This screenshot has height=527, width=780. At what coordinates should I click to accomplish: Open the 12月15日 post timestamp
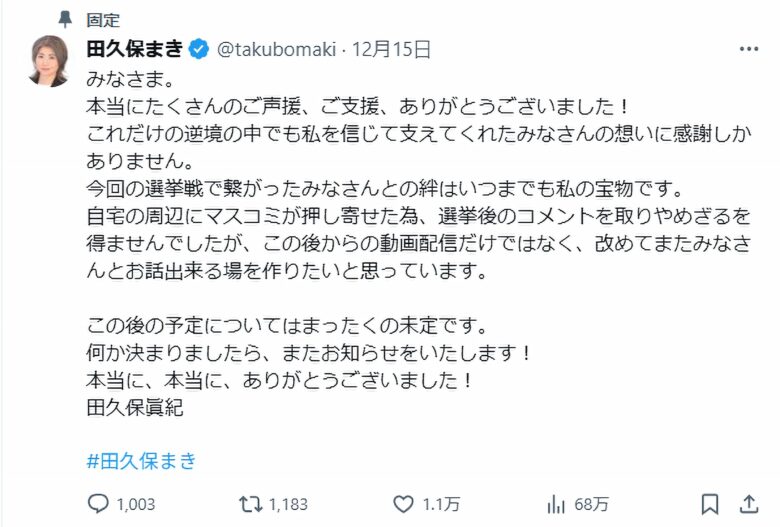coord(392,48)
